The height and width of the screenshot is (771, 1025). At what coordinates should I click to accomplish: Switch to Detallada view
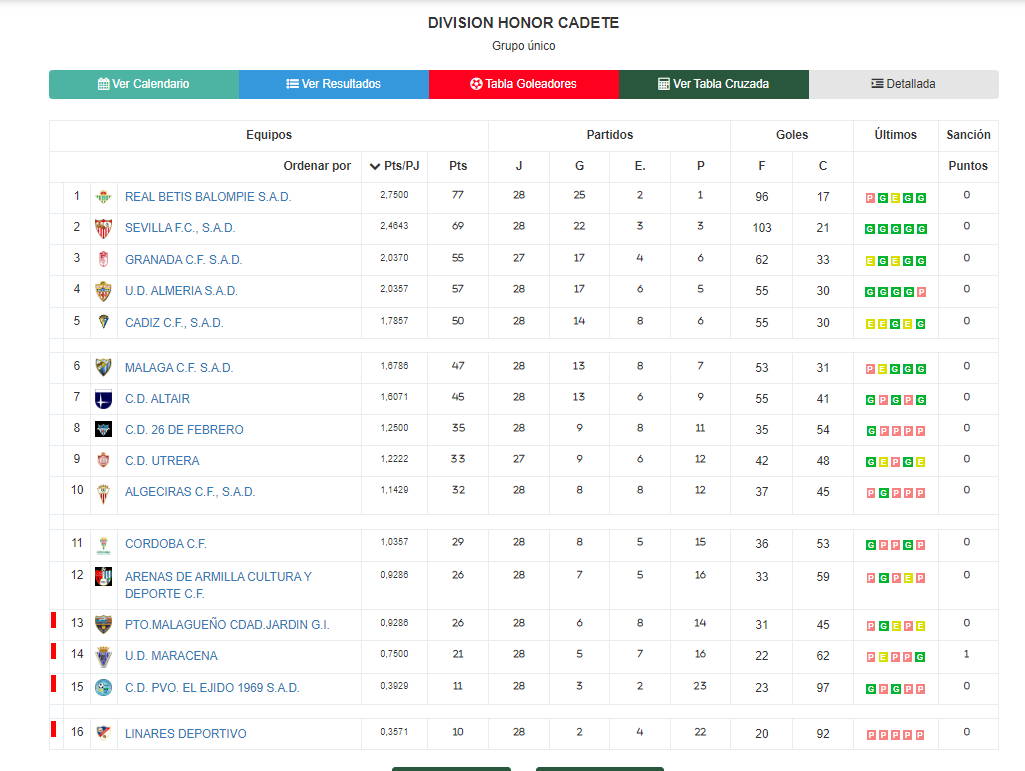click(x=903, y=84)
